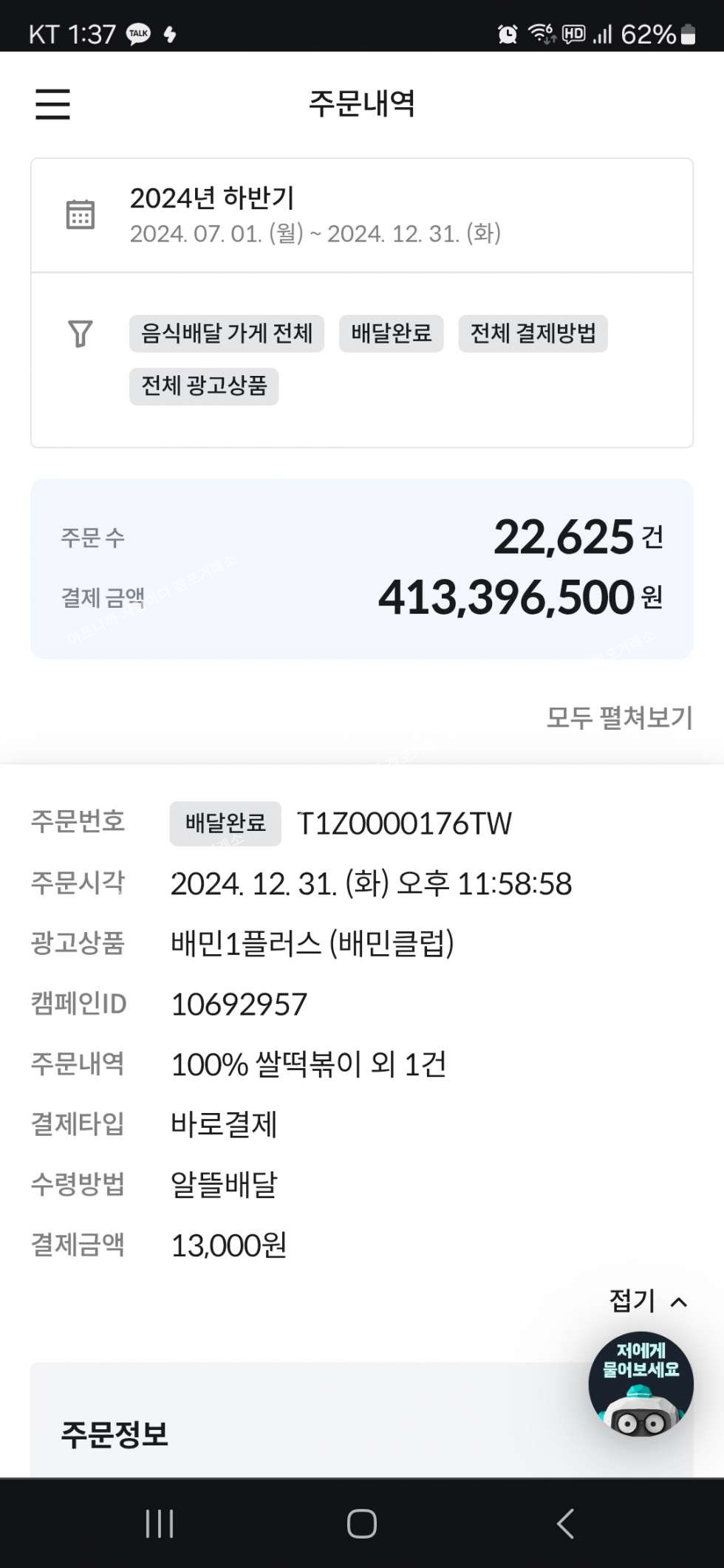Viewport: 724px width, 1568px height.
Task: Tap the alarm icon in status bar
Action: click(x=508, y=34)
